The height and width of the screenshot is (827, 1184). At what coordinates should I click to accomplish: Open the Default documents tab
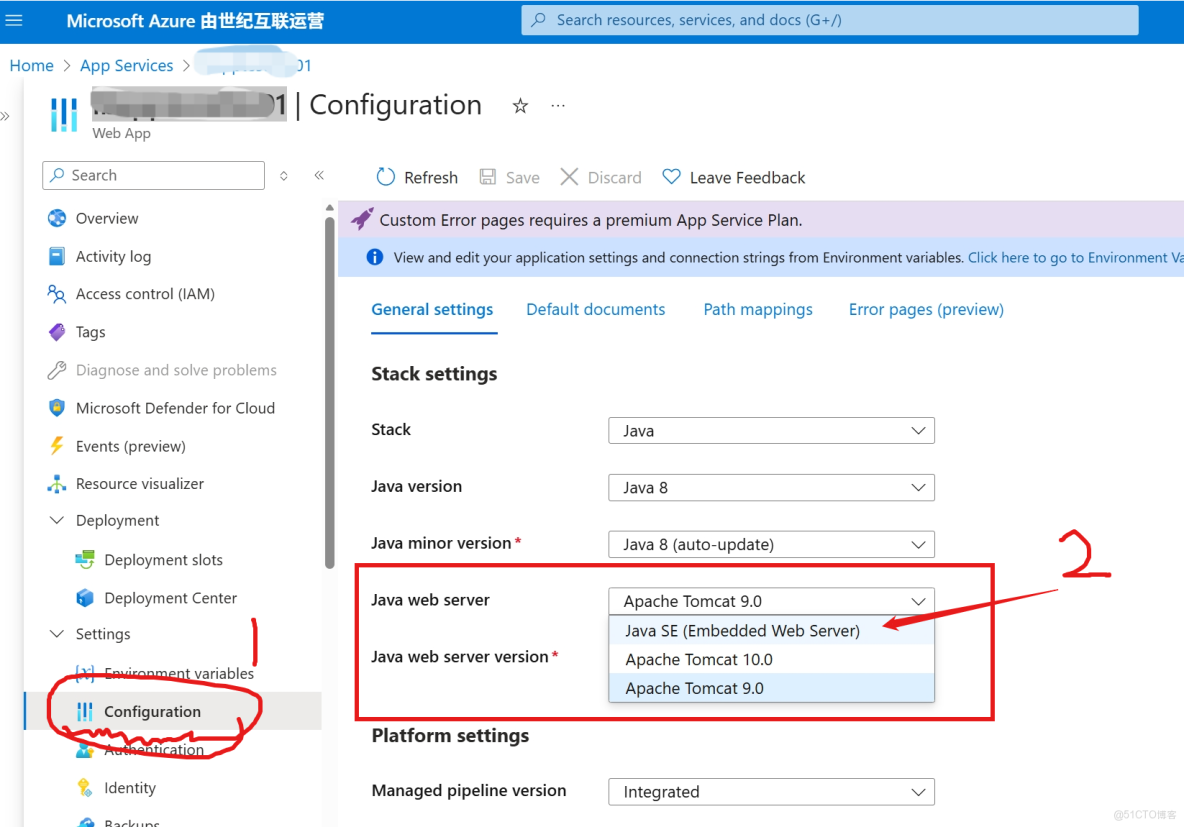pos(595,309)
